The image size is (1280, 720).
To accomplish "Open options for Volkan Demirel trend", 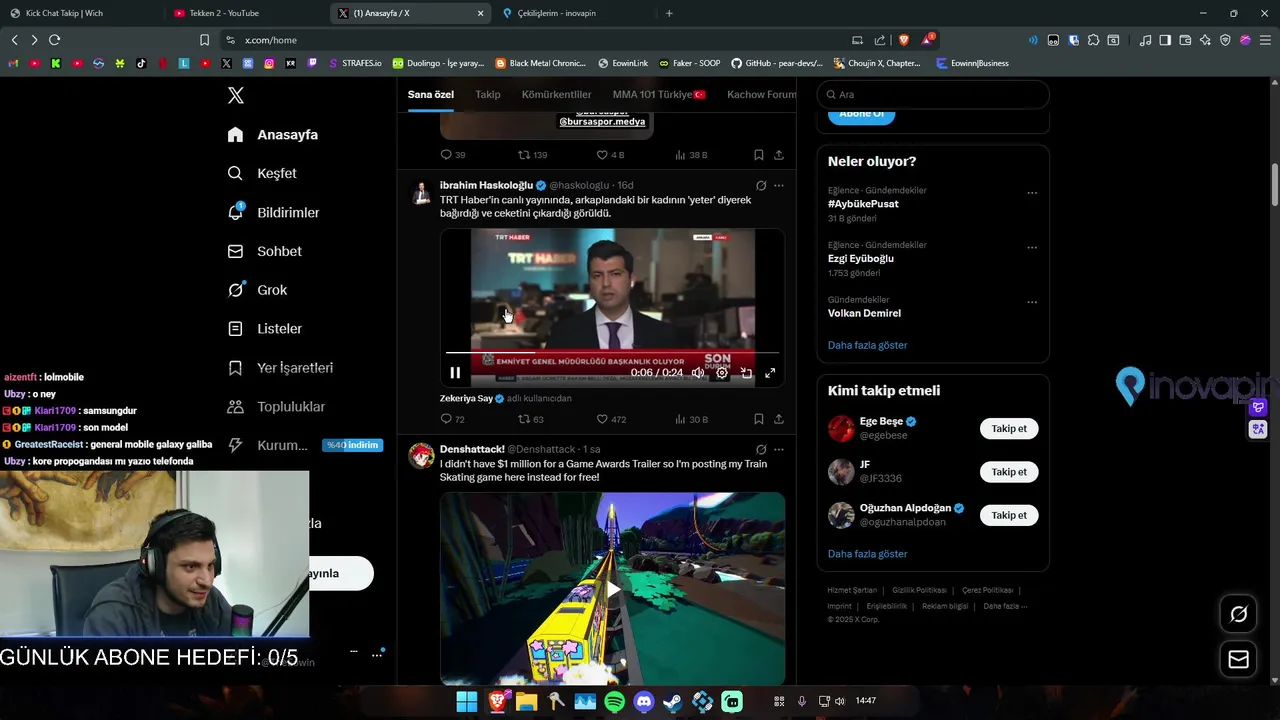I will pyautogui.click(x=1032, y=303).
